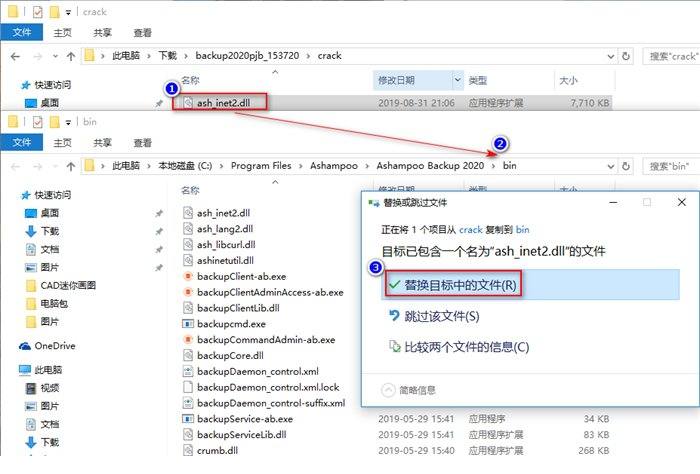Open the 主页 tab in crack window

point(62,33)
